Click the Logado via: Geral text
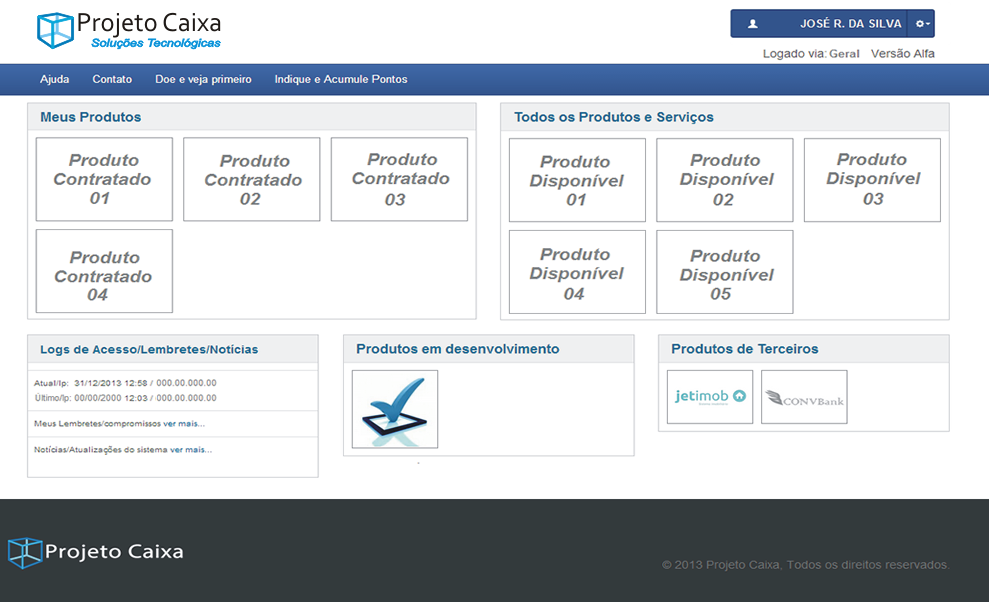This screenshot has height=602, width=989. 811,54
